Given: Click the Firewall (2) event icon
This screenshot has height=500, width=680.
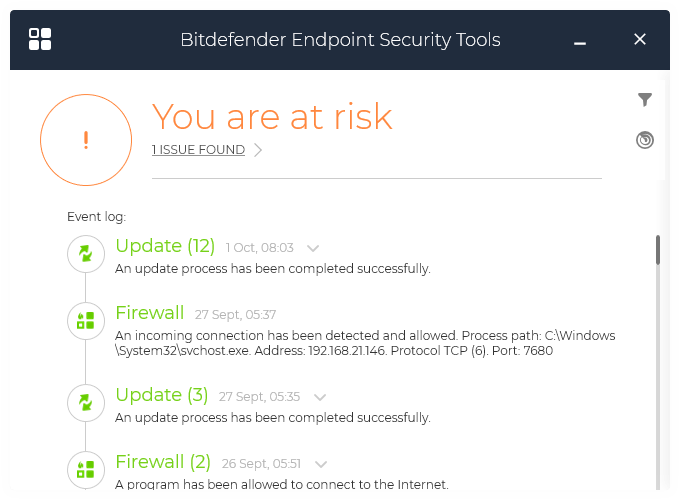Looking at the screenshot, I should coord(86,469).
